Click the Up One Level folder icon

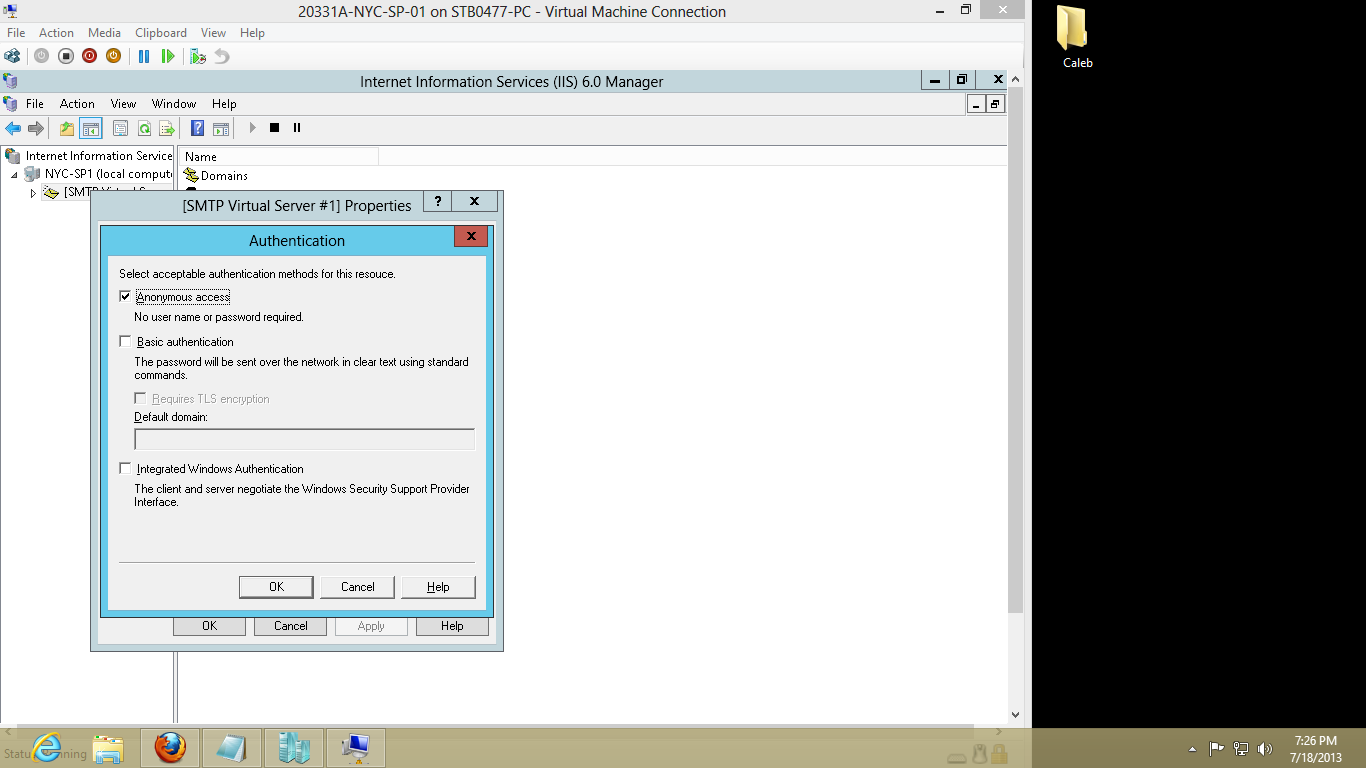click(x=67, y=128)
